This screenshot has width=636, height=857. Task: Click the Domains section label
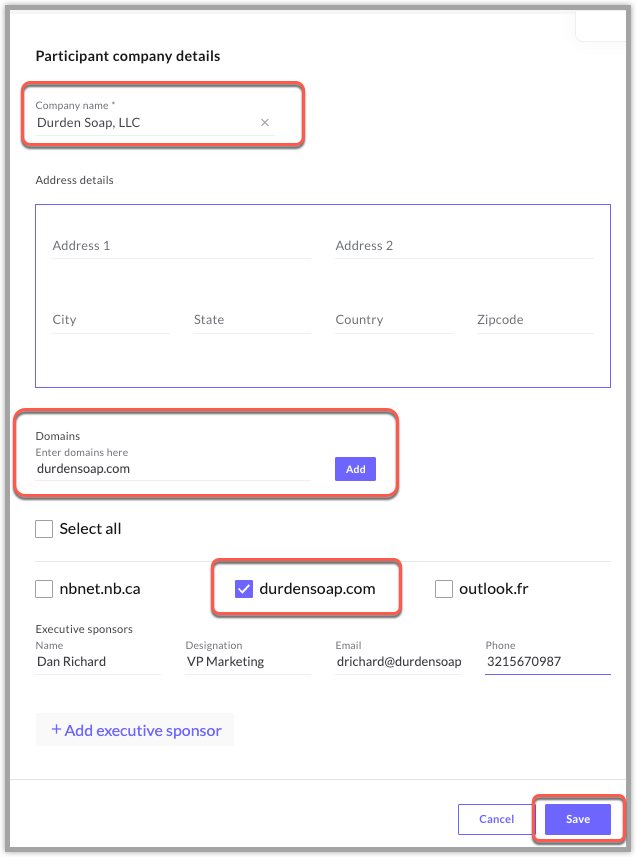58,436
